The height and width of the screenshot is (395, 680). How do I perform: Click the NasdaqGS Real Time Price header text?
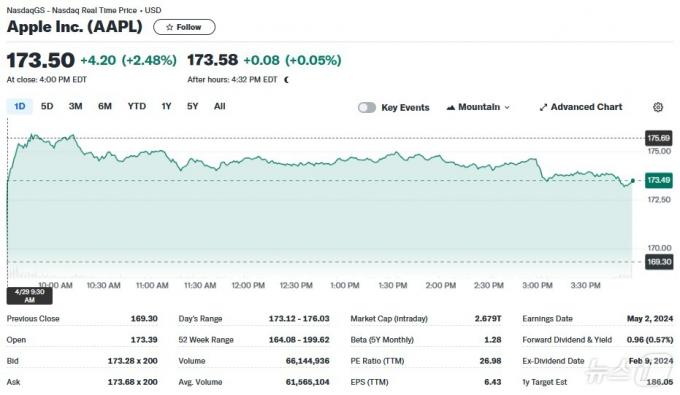pyautogui.click(x=84, y=10)
